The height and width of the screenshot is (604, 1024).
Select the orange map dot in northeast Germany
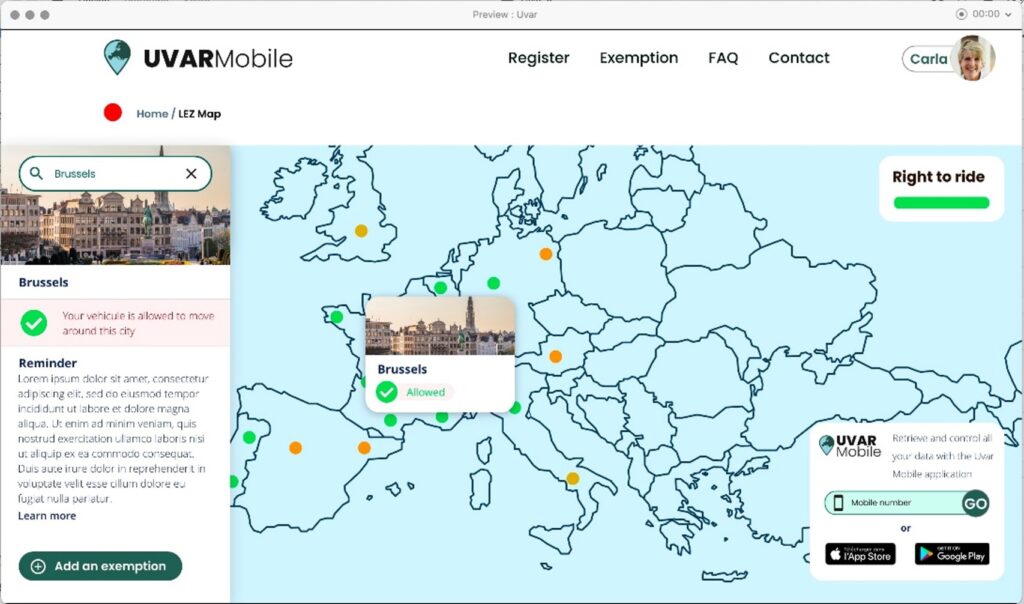tap(546, 254)
